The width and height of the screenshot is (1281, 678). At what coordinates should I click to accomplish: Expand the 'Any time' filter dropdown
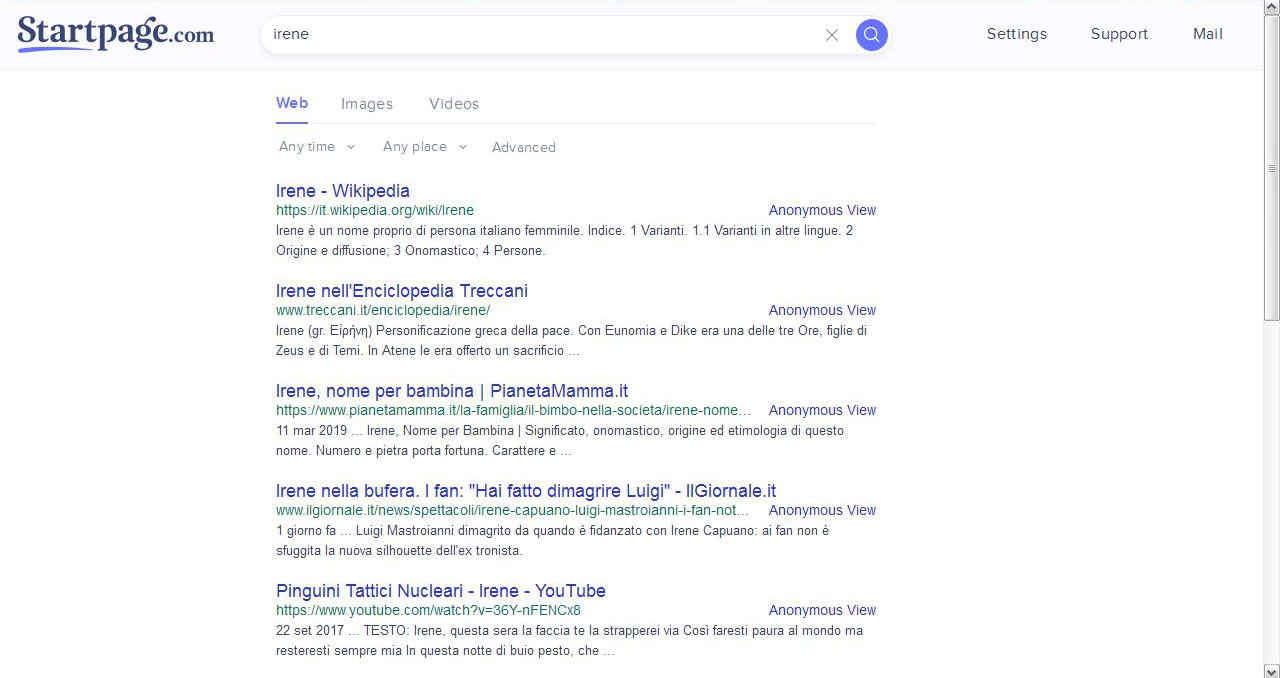click(x=317, y=147)
